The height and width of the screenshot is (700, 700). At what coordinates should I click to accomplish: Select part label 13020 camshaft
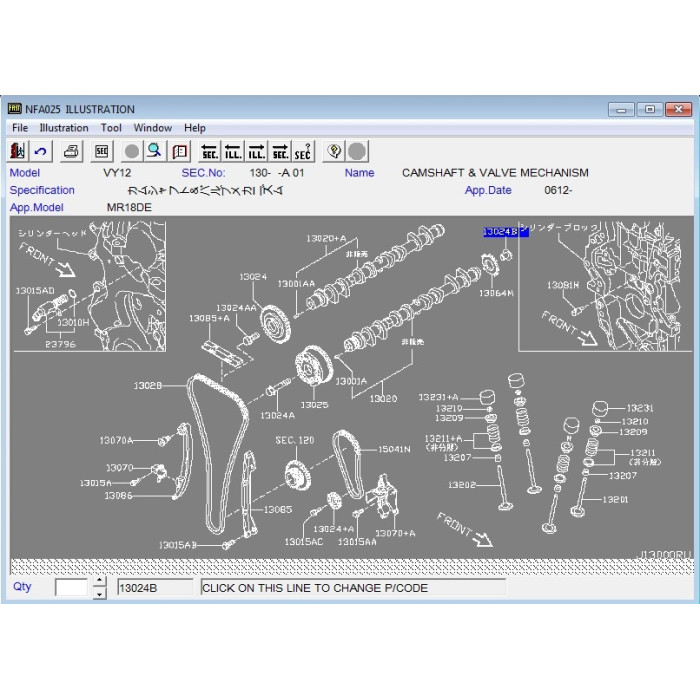click(383, 399)
